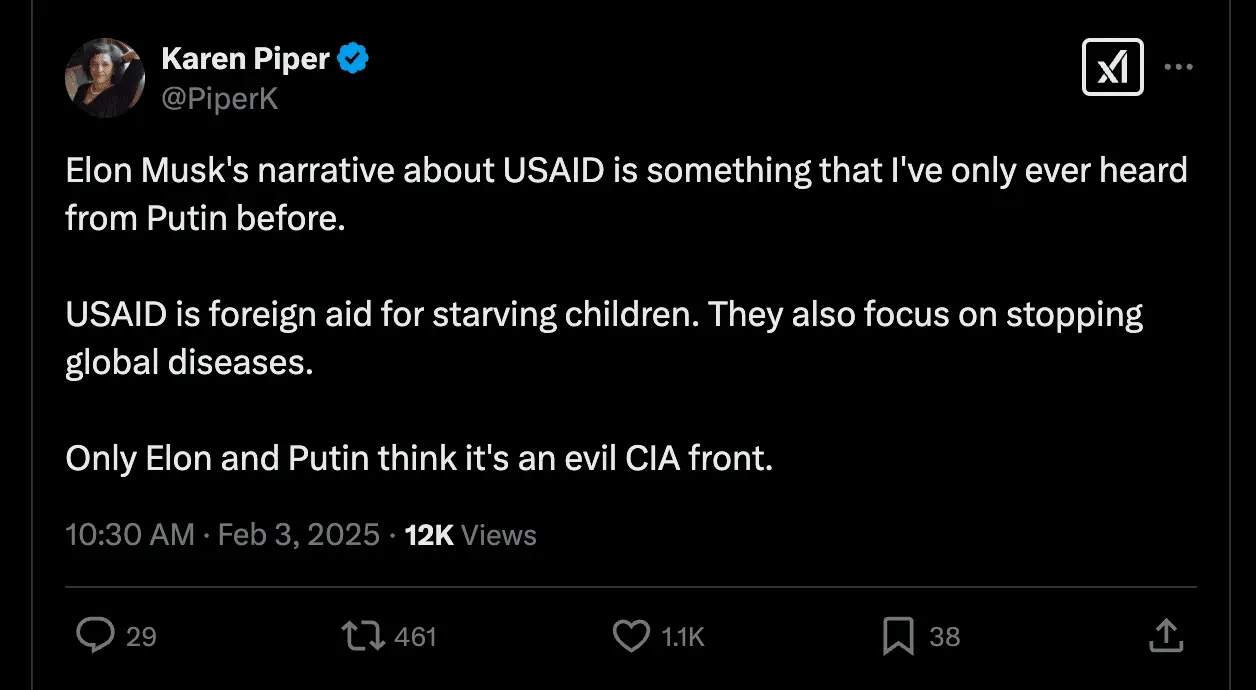Viewport: 1256px width, 690px height.
Task: Click the reply speech bubble icon
Action: pos(96,636)
